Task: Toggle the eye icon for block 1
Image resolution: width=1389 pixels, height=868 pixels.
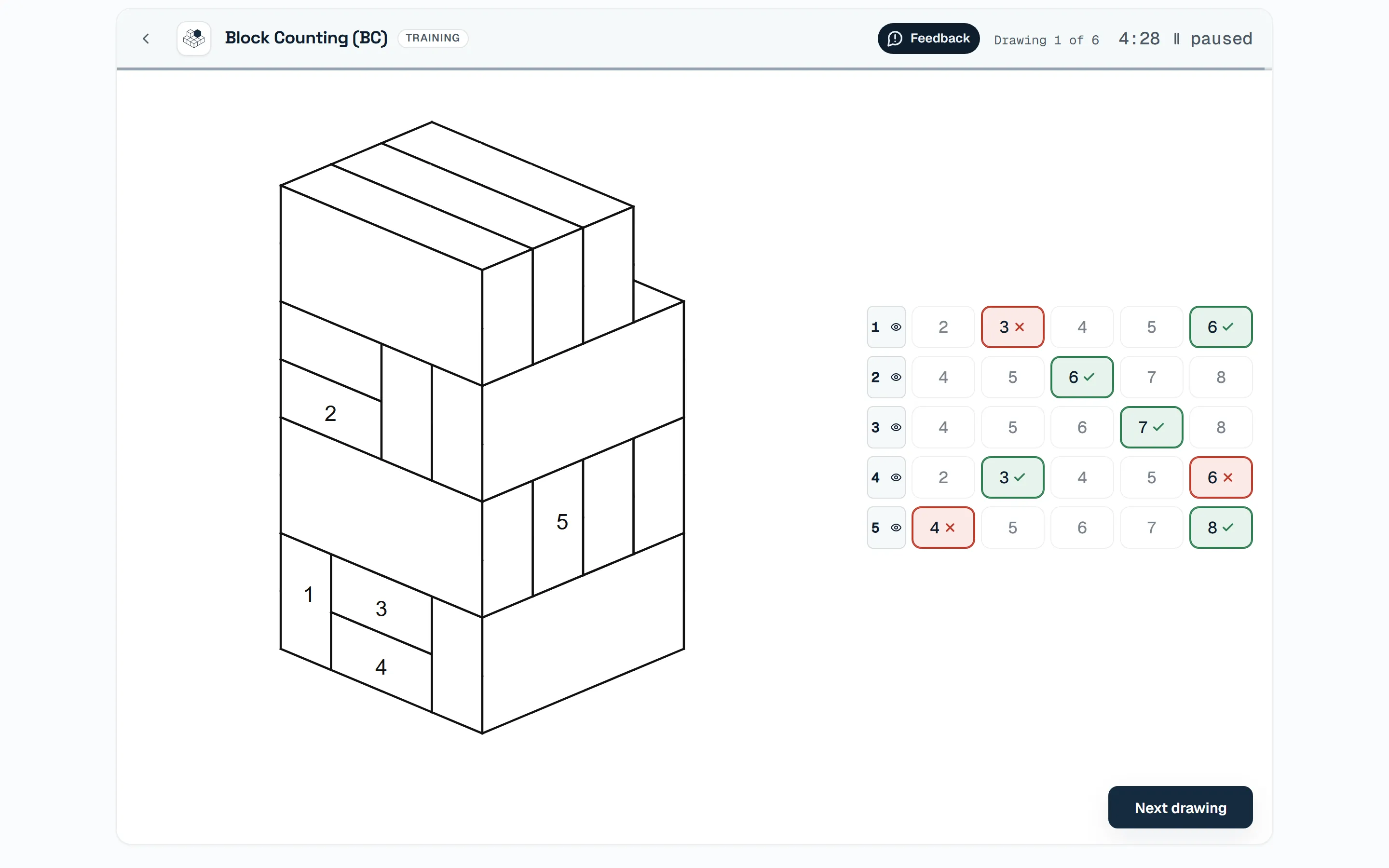Action: click(896, 327)
